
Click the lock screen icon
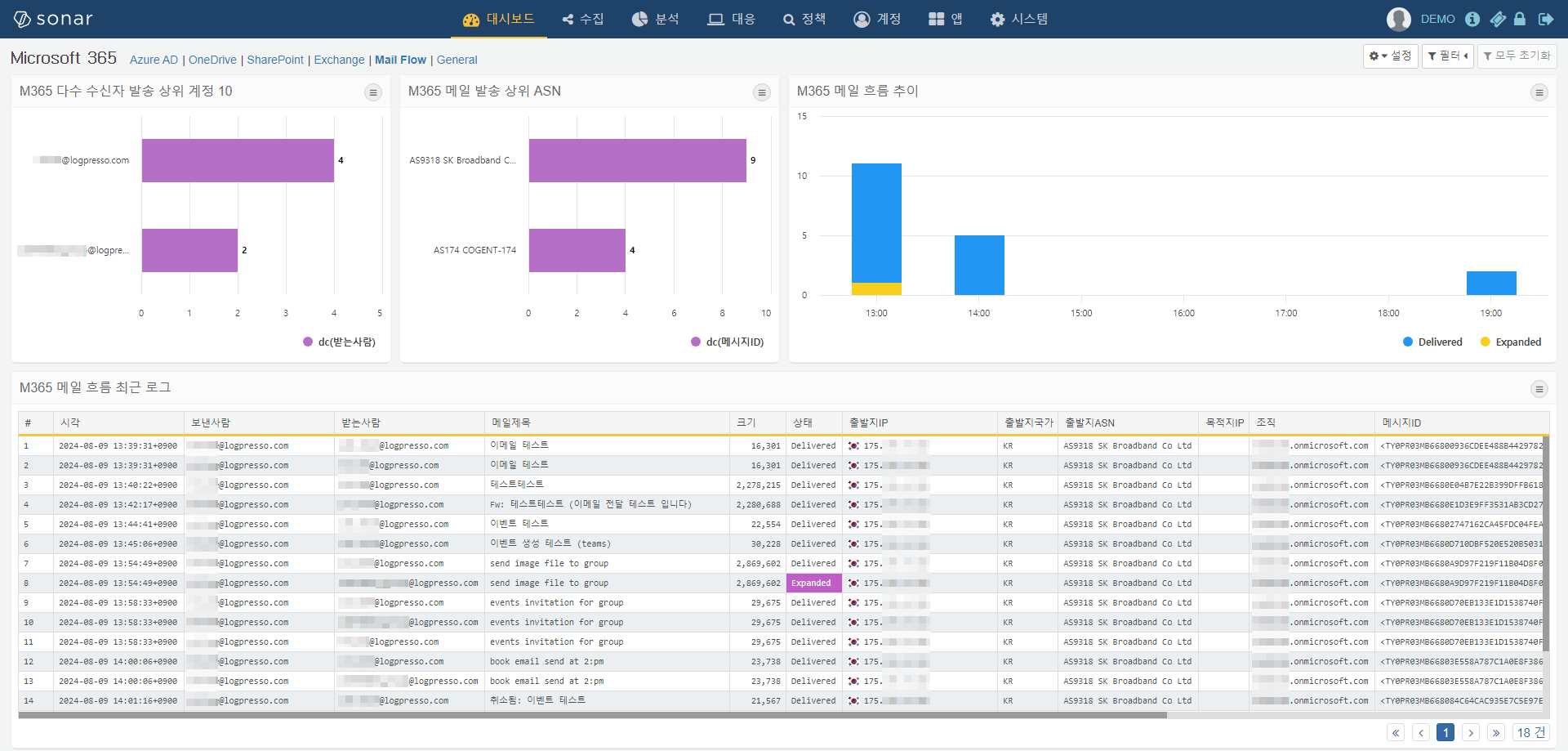1520,19
